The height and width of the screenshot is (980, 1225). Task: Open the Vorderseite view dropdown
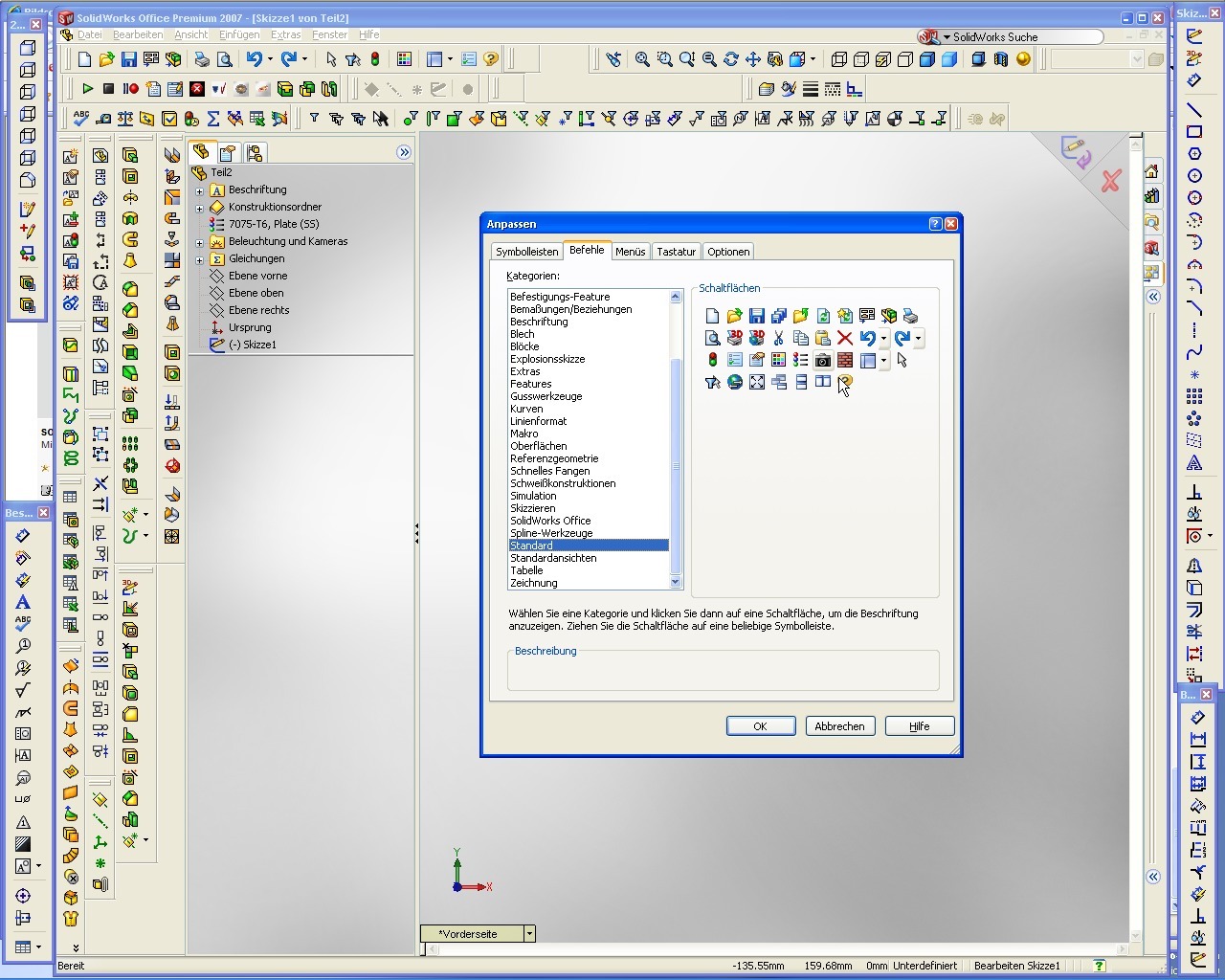529,934
